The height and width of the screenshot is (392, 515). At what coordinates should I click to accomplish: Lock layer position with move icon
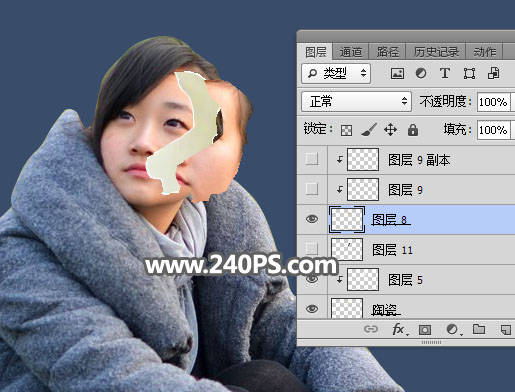coord(390,130)
